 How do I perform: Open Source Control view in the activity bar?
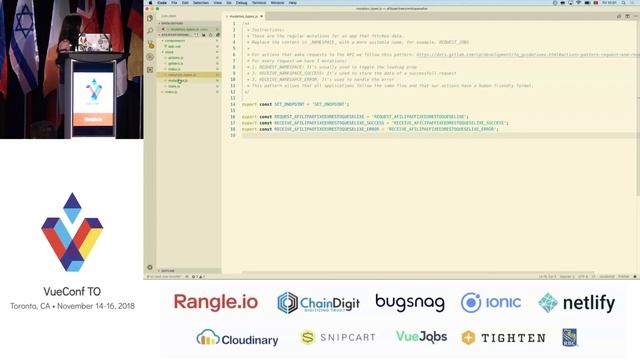pyautogui.click(x=150, y=44)
